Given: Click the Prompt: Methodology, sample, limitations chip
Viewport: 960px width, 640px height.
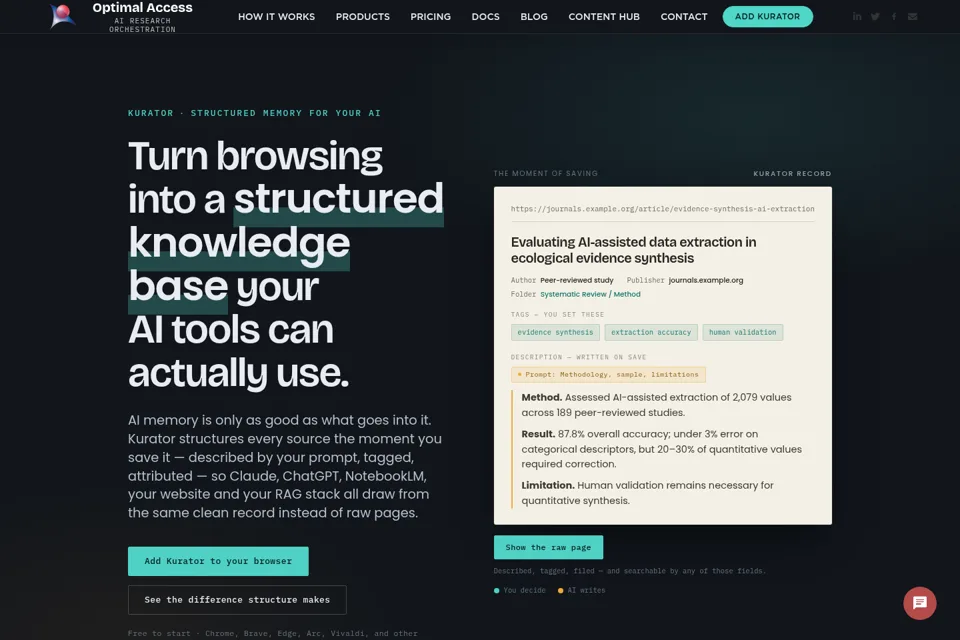Looking at the screenshot, I should (608, 374).
